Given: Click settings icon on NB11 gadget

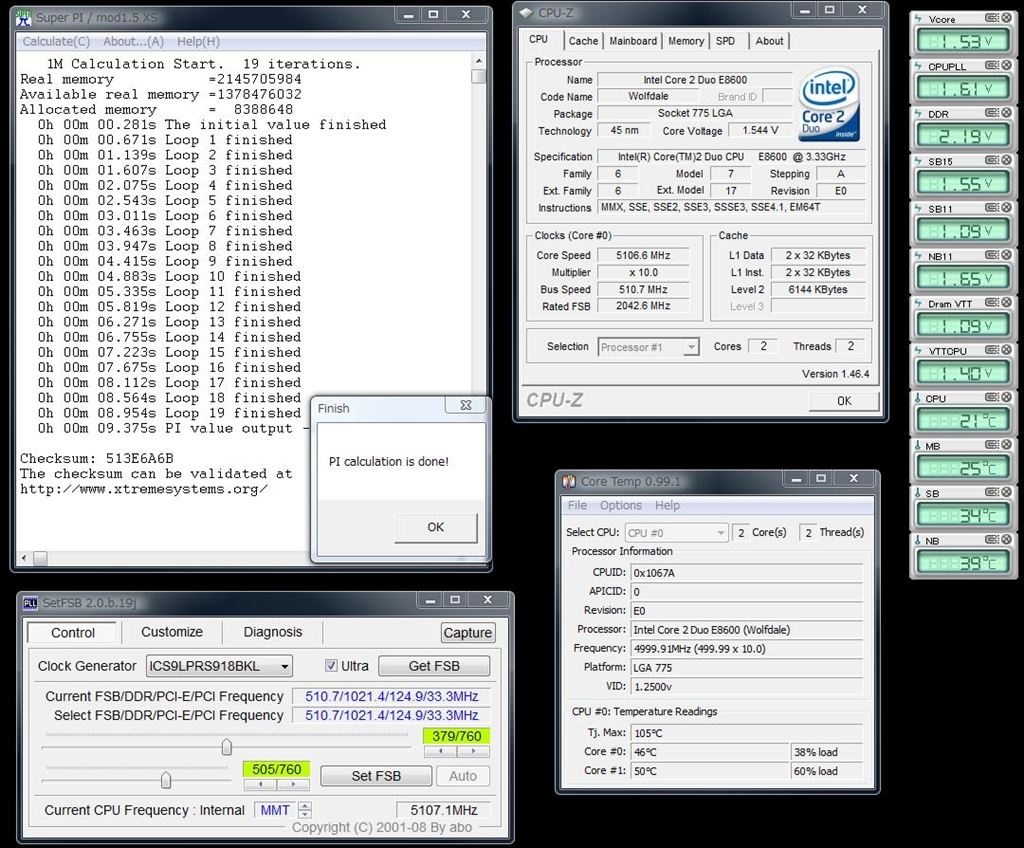Looking at the screenshot, I should tap(991, 256).
